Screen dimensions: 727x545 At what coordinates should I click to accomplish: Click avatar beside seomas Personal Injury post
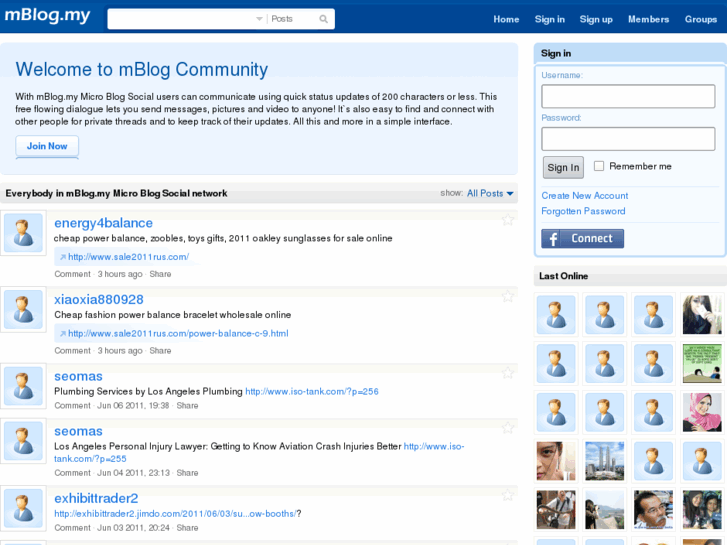point(23,441)
